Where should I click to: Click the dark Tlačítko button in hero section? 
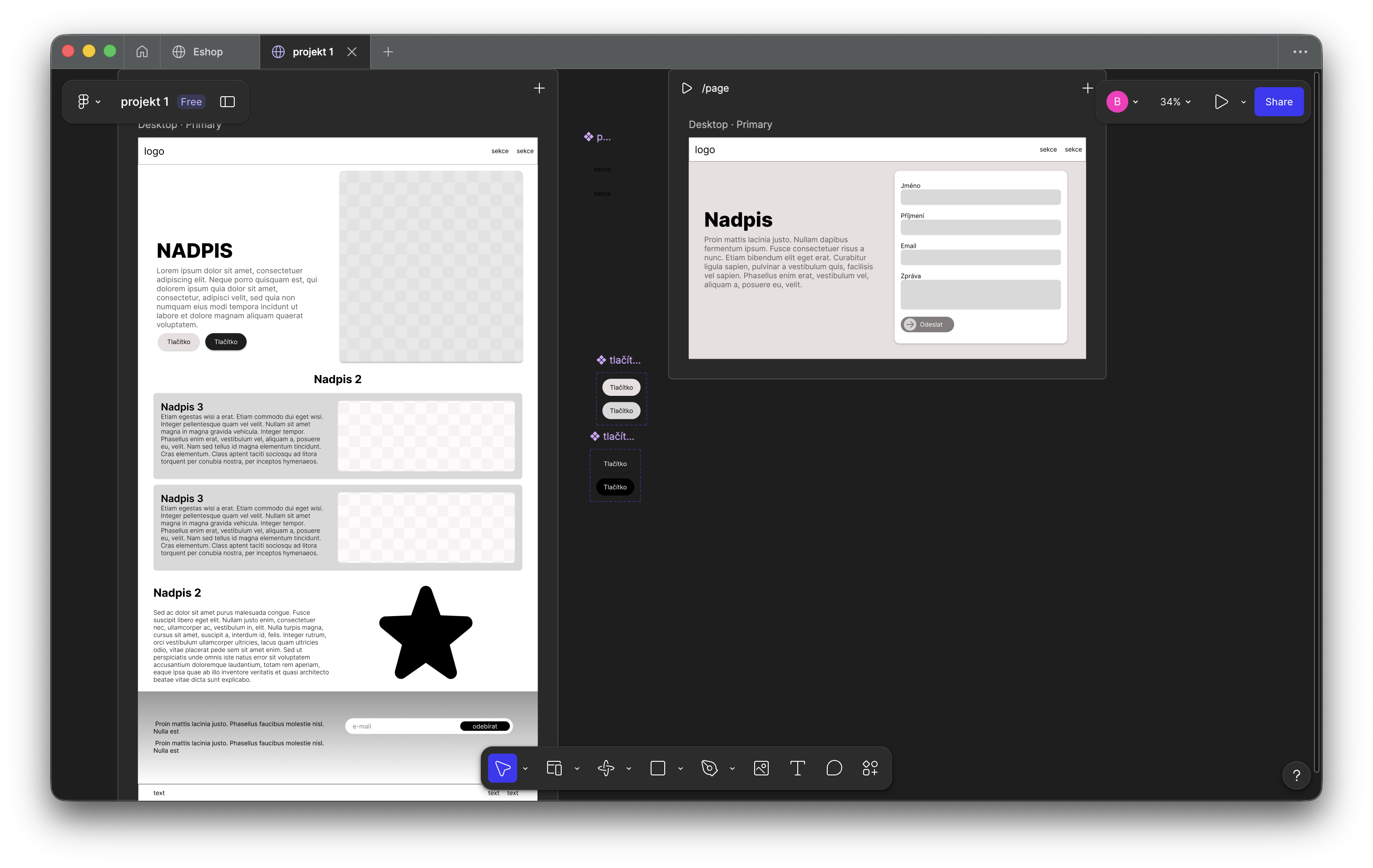225,341
